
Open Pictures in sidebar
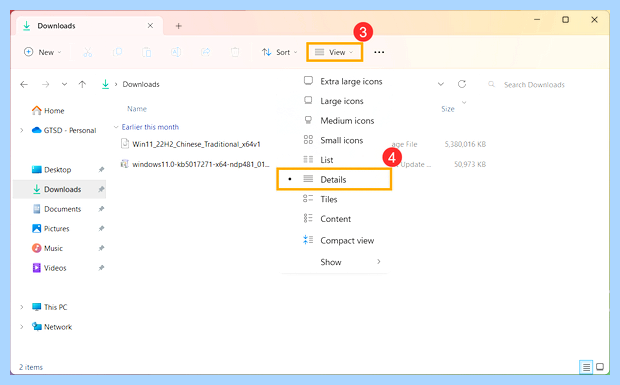tap(51, 228)
